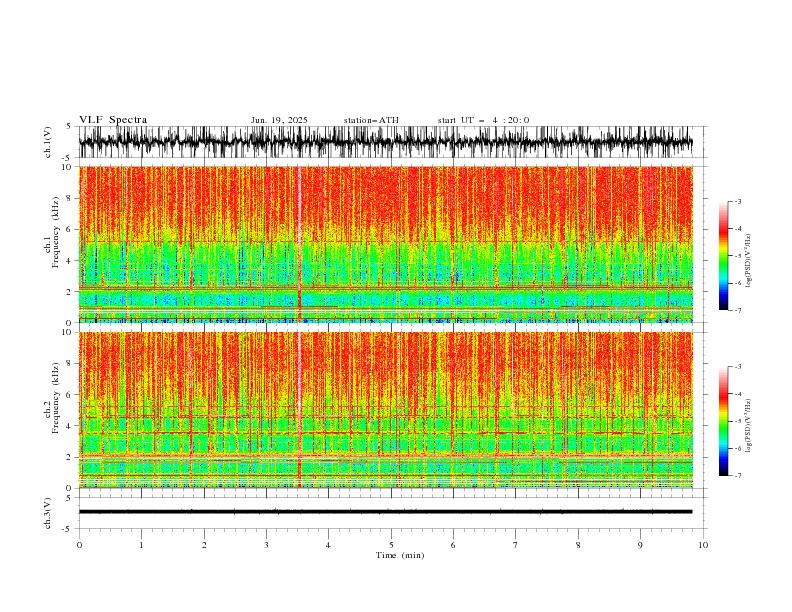Click the ch.1 colorbar 'log(PSD)(V²/Hz)' label
The height and width of the screenshot is (612, 792).
coord(749,261)
